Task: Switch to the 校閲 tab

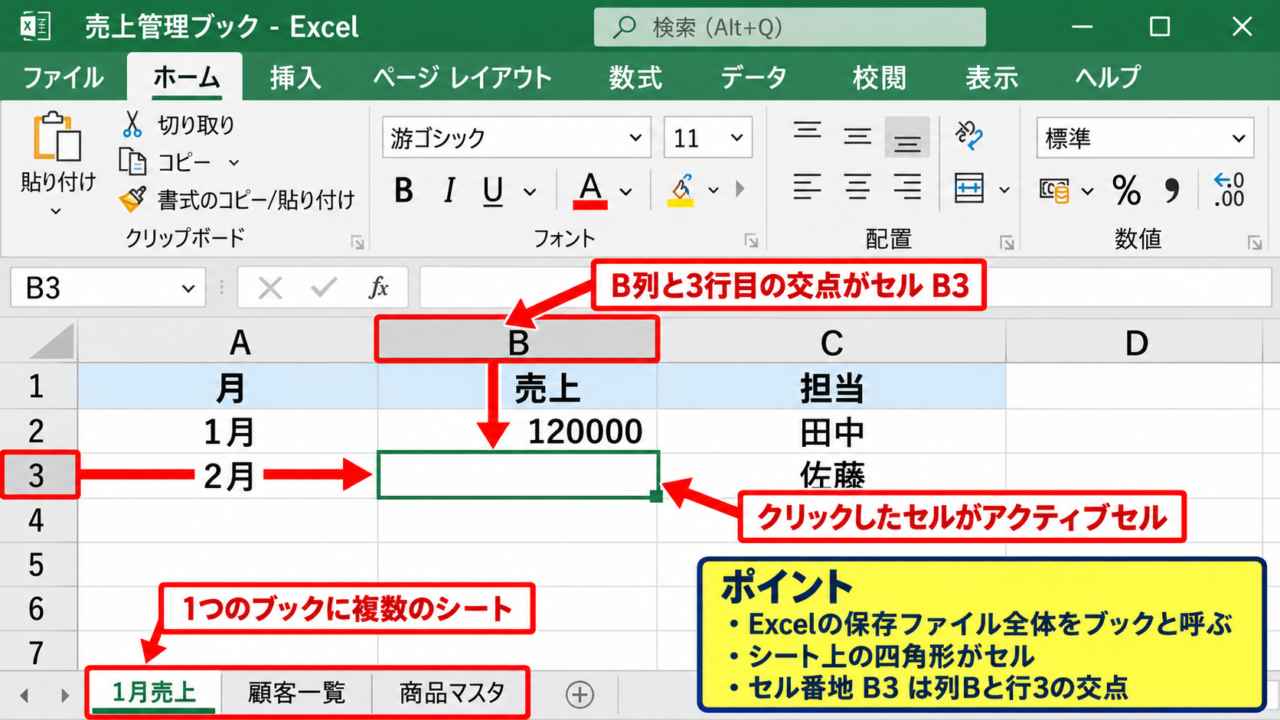Action: tap(879, 77)
